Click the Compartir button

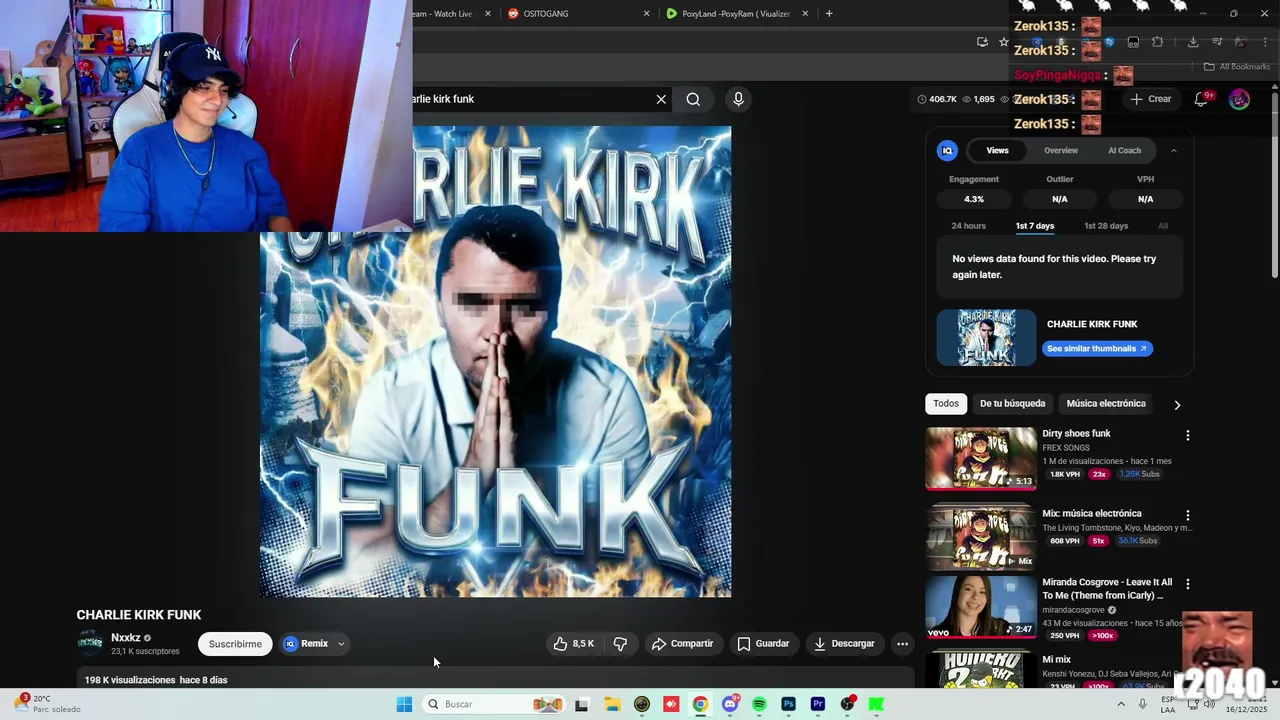682,644
